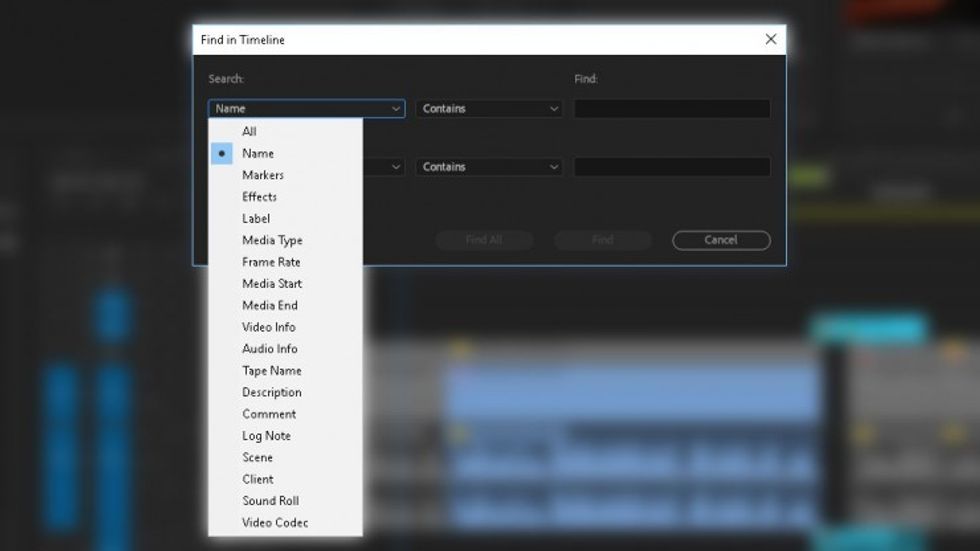This screenshot has height=551, width=980.
Task: Choose Client search option
Action: click(285, 479)
